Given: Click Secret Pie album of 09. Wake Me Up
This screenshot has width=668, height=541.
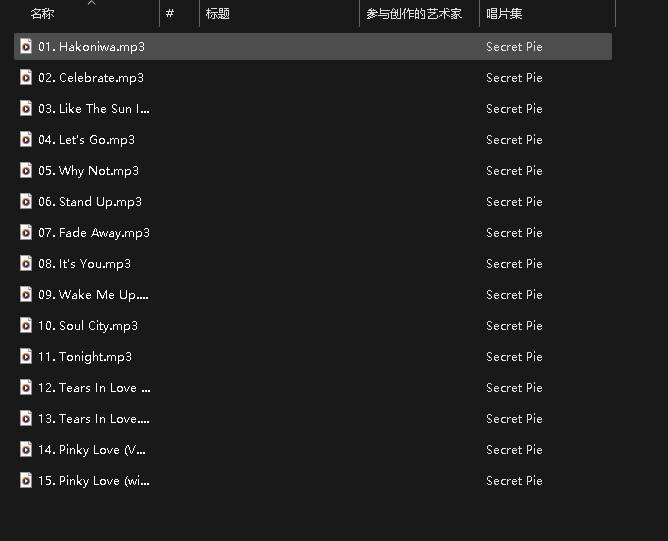Looking at the screenshot, I should click(514, 294).
